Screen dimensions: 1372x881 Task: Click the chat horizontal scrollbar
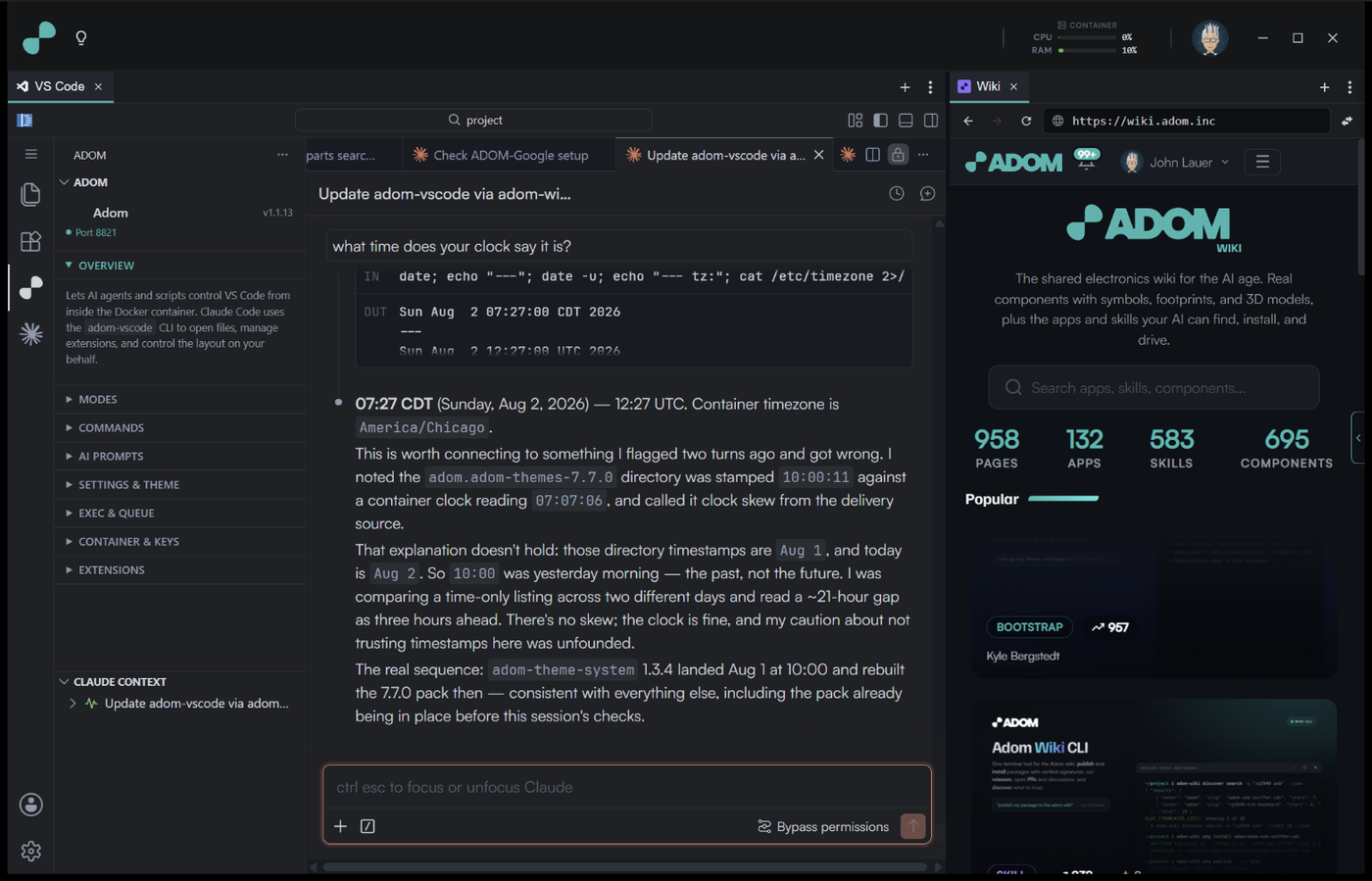[x=625, y=866]
